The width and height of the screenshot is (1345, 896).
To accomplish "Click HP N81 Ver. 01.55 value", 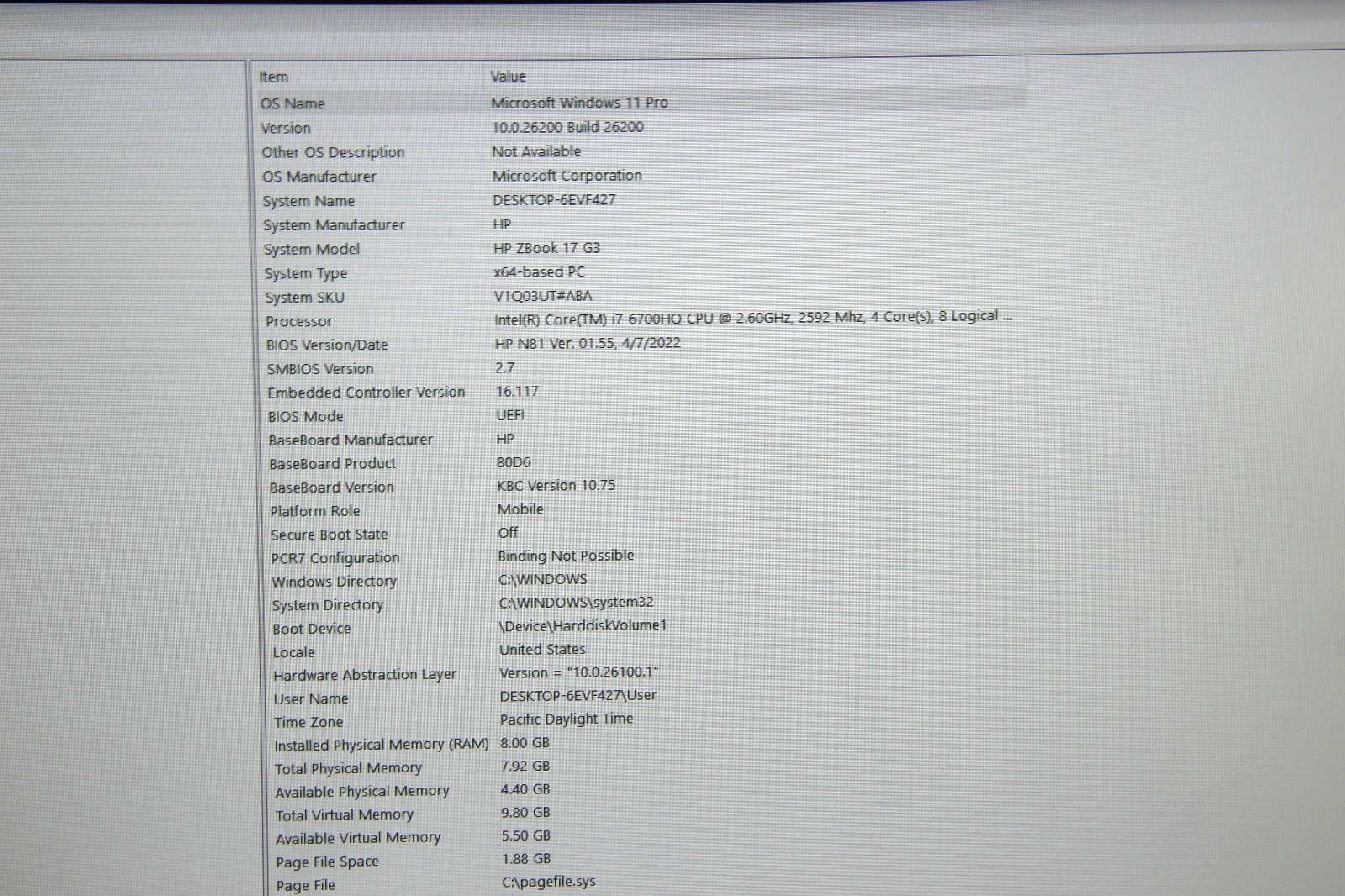I will point(588,343).
